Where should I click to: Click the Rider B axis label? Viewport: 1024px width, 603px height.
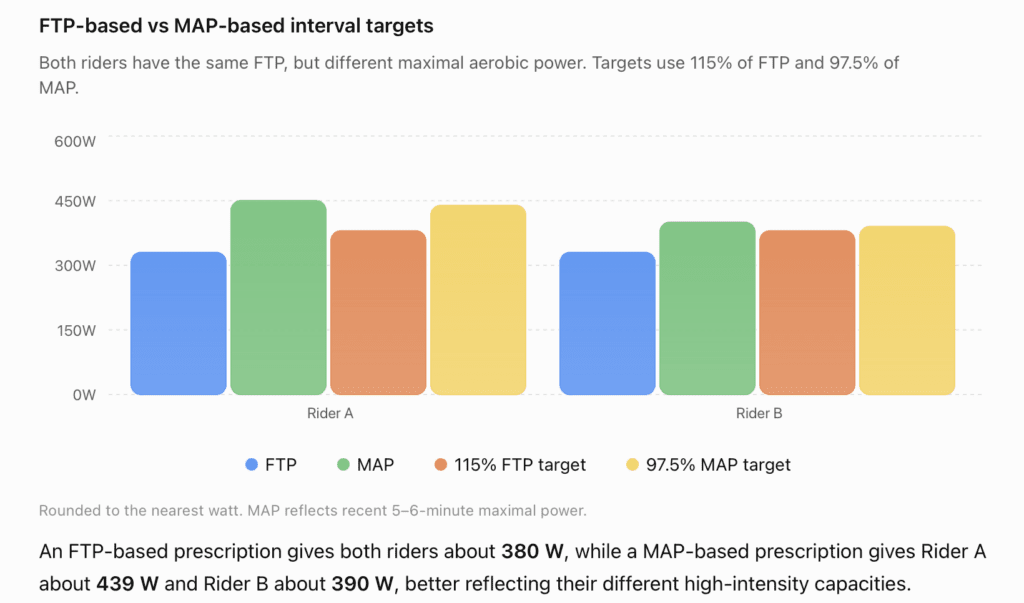pyautogui.click(x=759, y=414)
